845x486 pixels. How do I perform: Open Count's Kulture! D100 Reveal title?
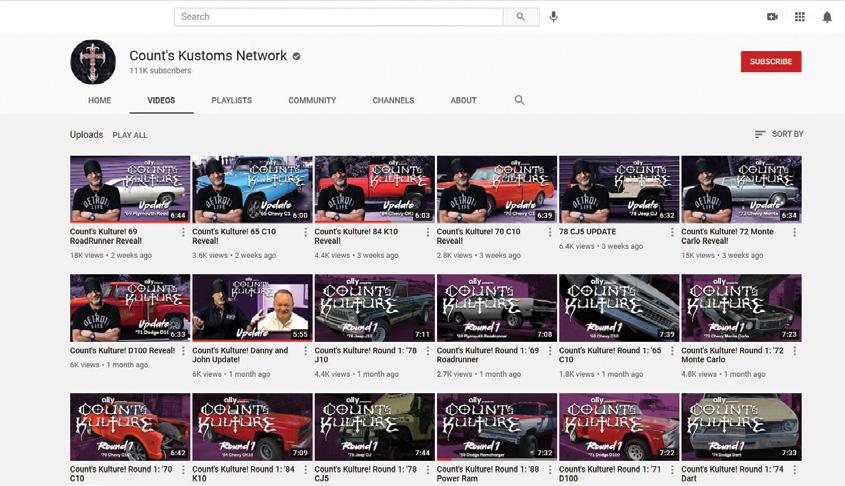[122, 350]
